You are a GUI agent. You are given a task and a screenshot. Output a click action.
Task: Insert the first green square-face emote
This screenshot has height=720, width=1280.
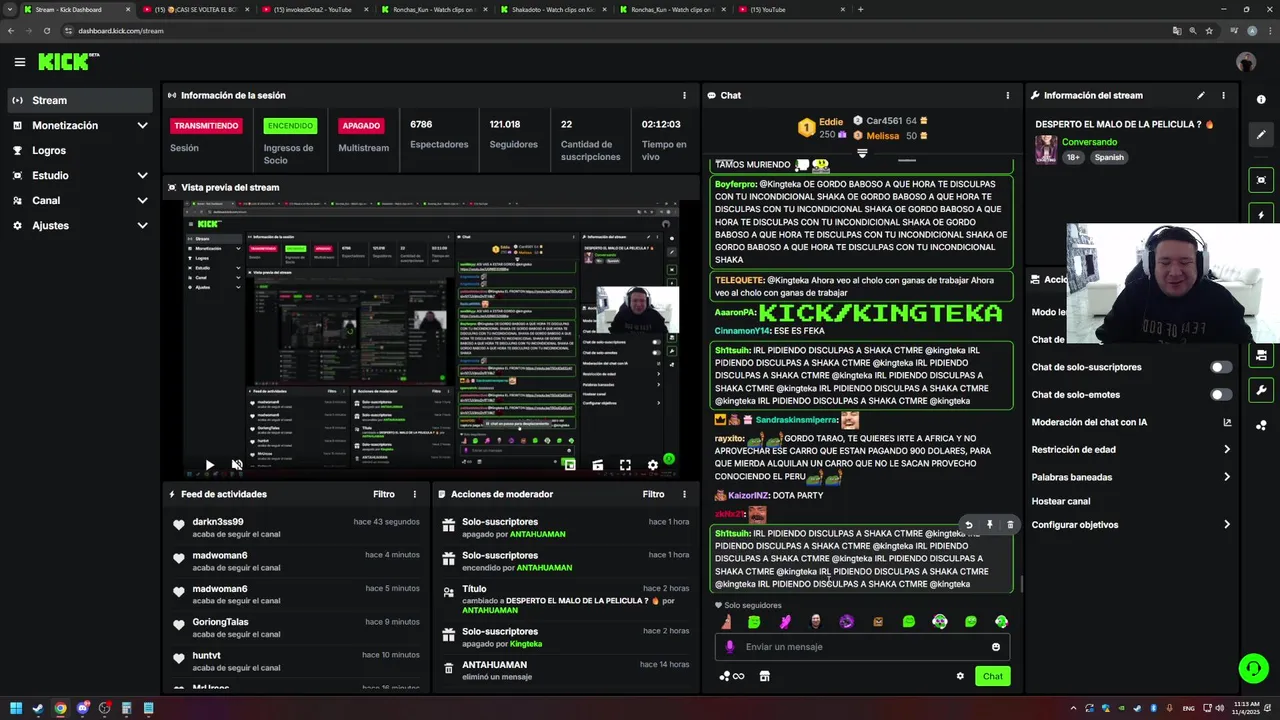[754, 622]
